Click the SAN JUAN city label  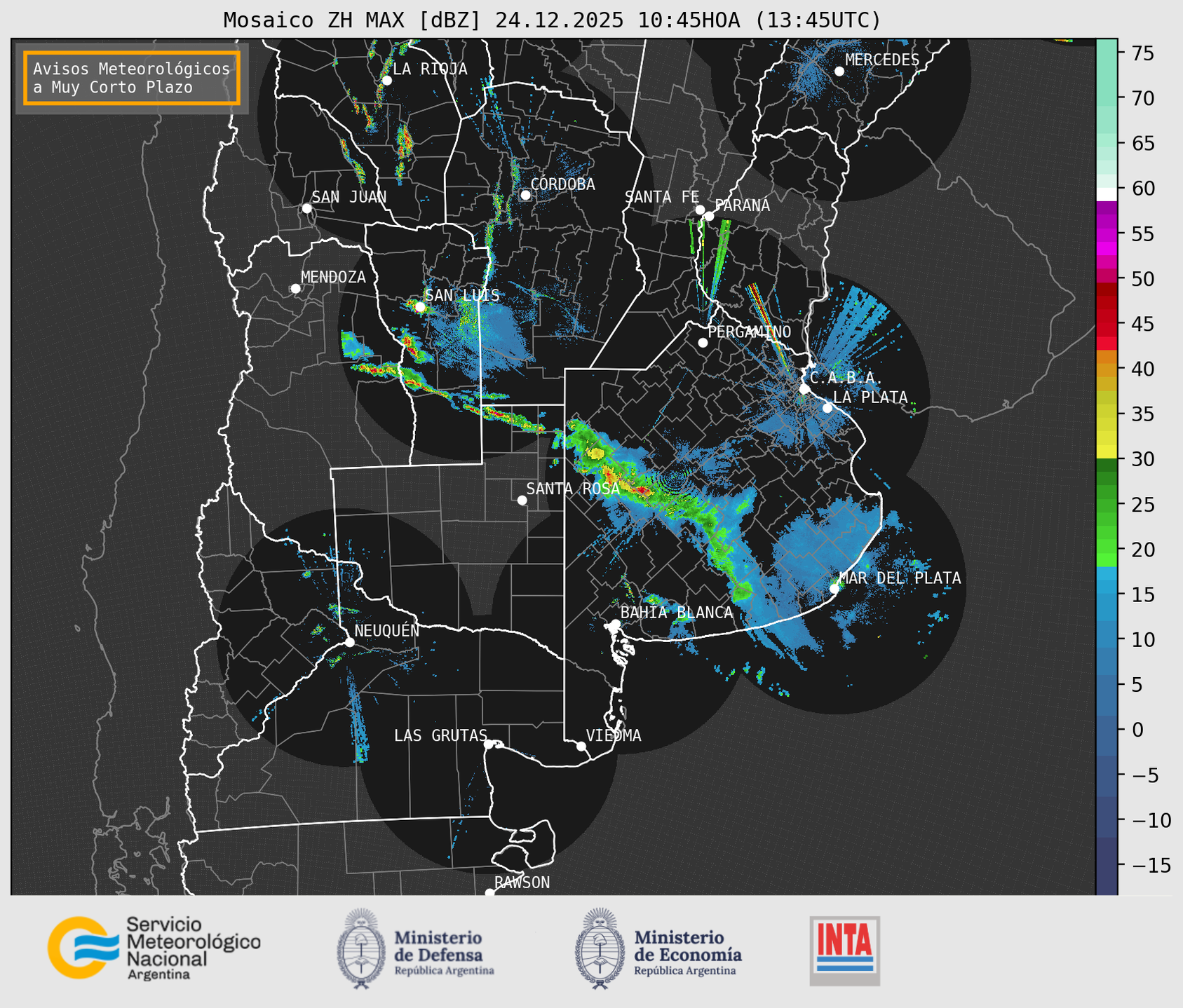pos(349,197)
